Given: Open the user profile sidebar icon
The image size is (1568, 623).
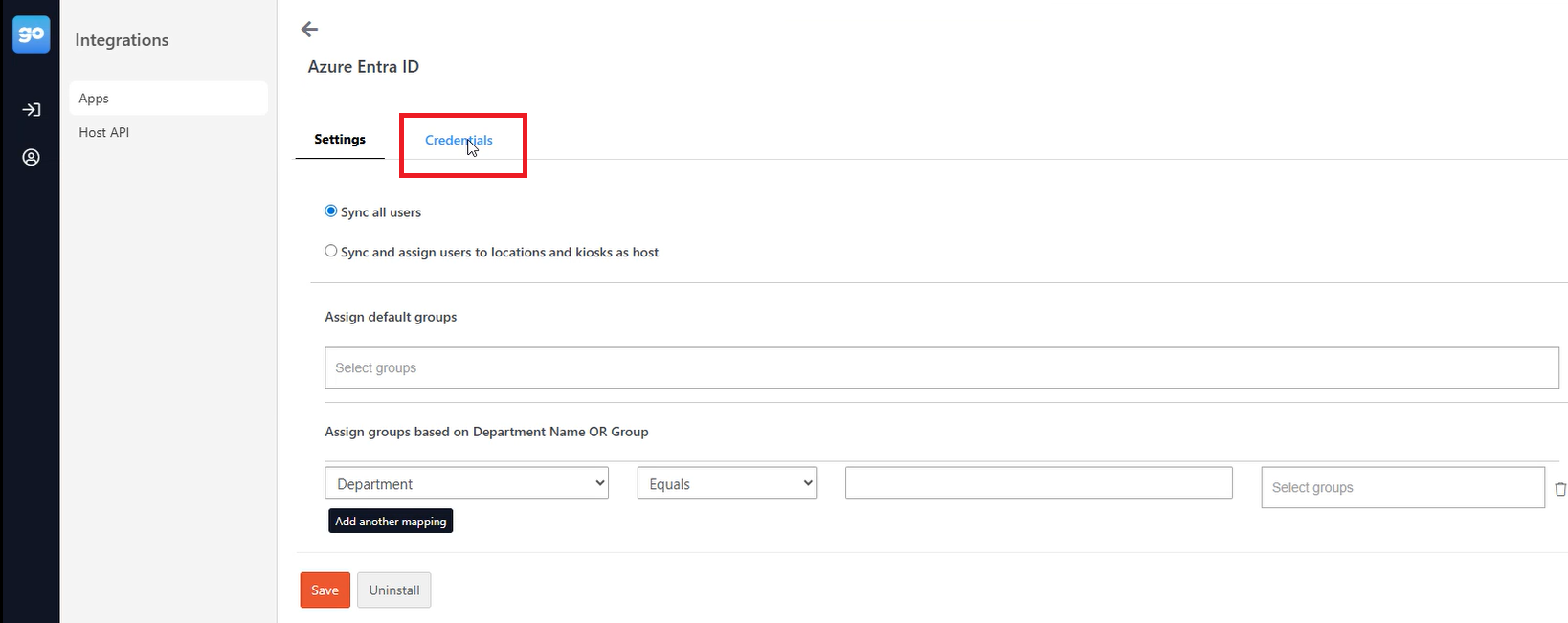Looking at the screenshot, I should pos(32,157).
